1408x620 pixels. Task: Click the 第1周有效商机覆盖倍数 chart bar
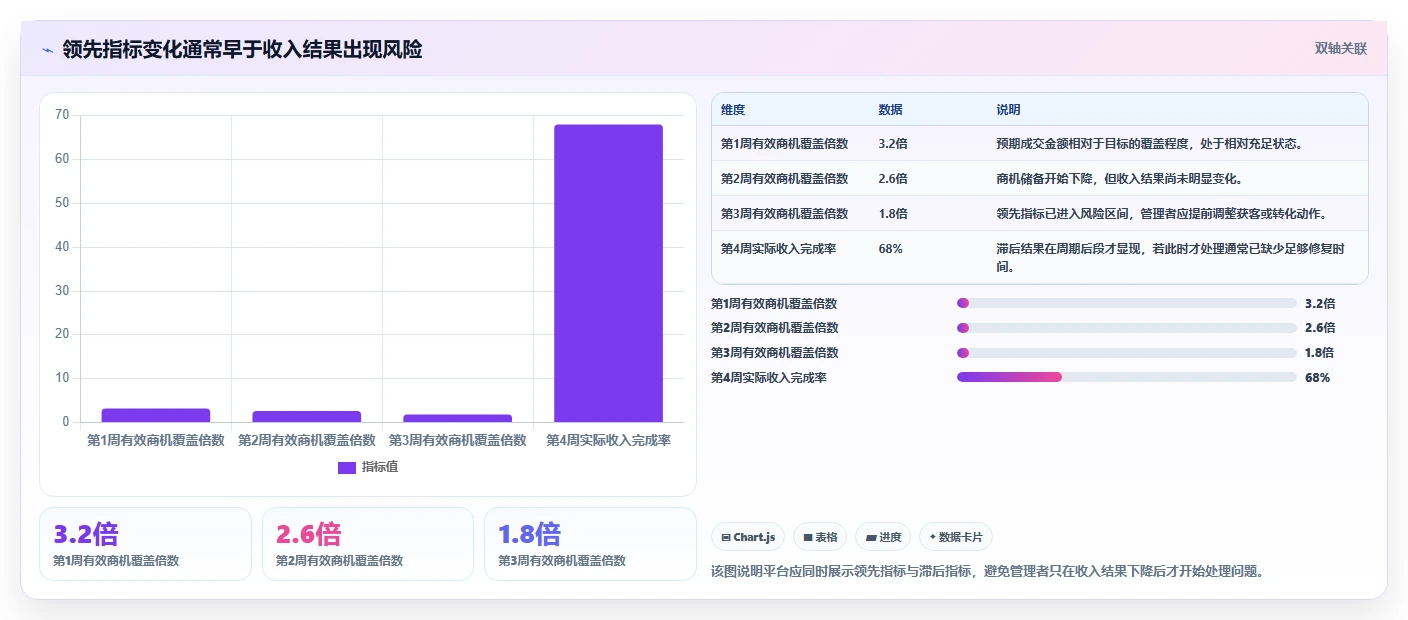(156, 415)
